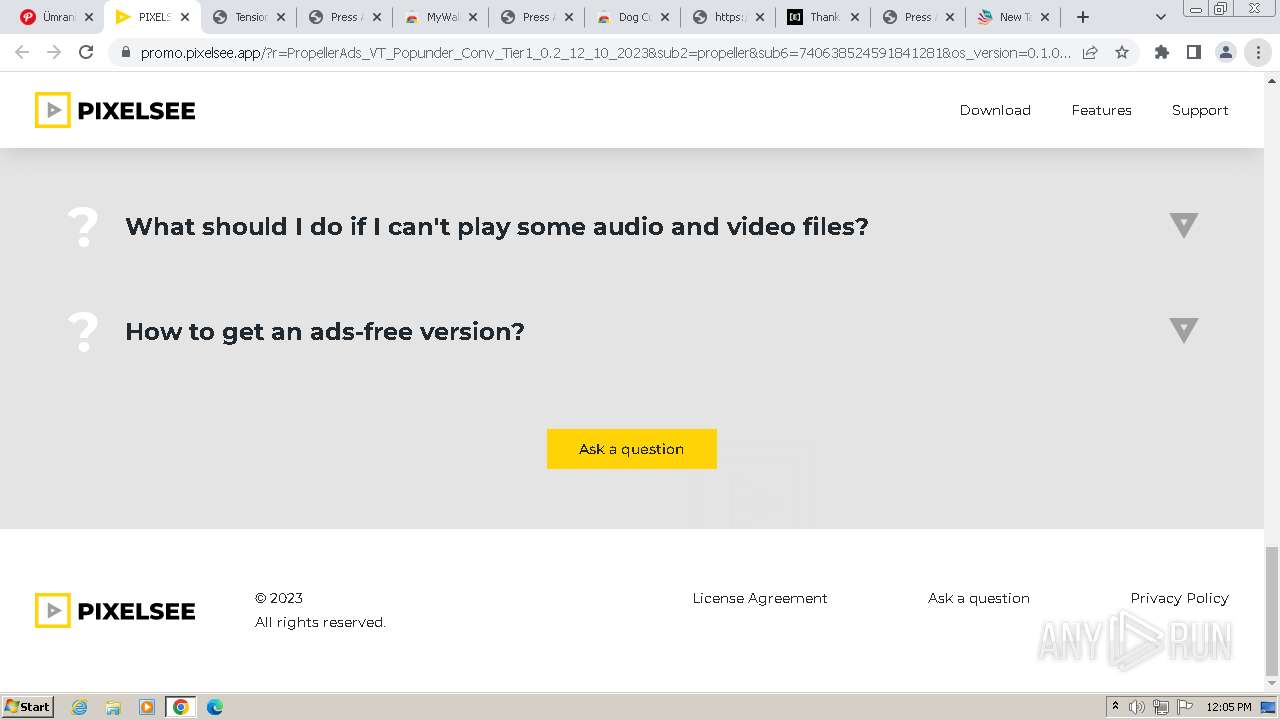Open Windows Media Player from the taskbar

coord(147,707)
